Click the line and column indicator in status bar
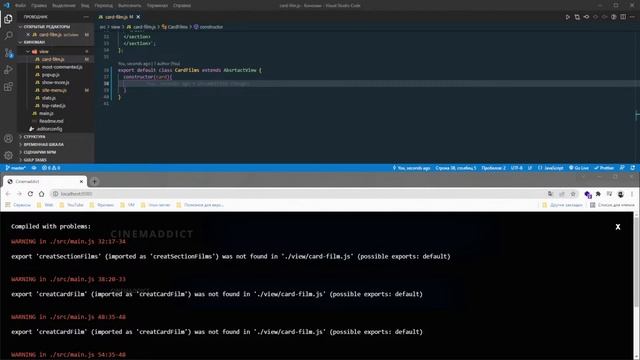Screen dimensions: 640x360 456,168
